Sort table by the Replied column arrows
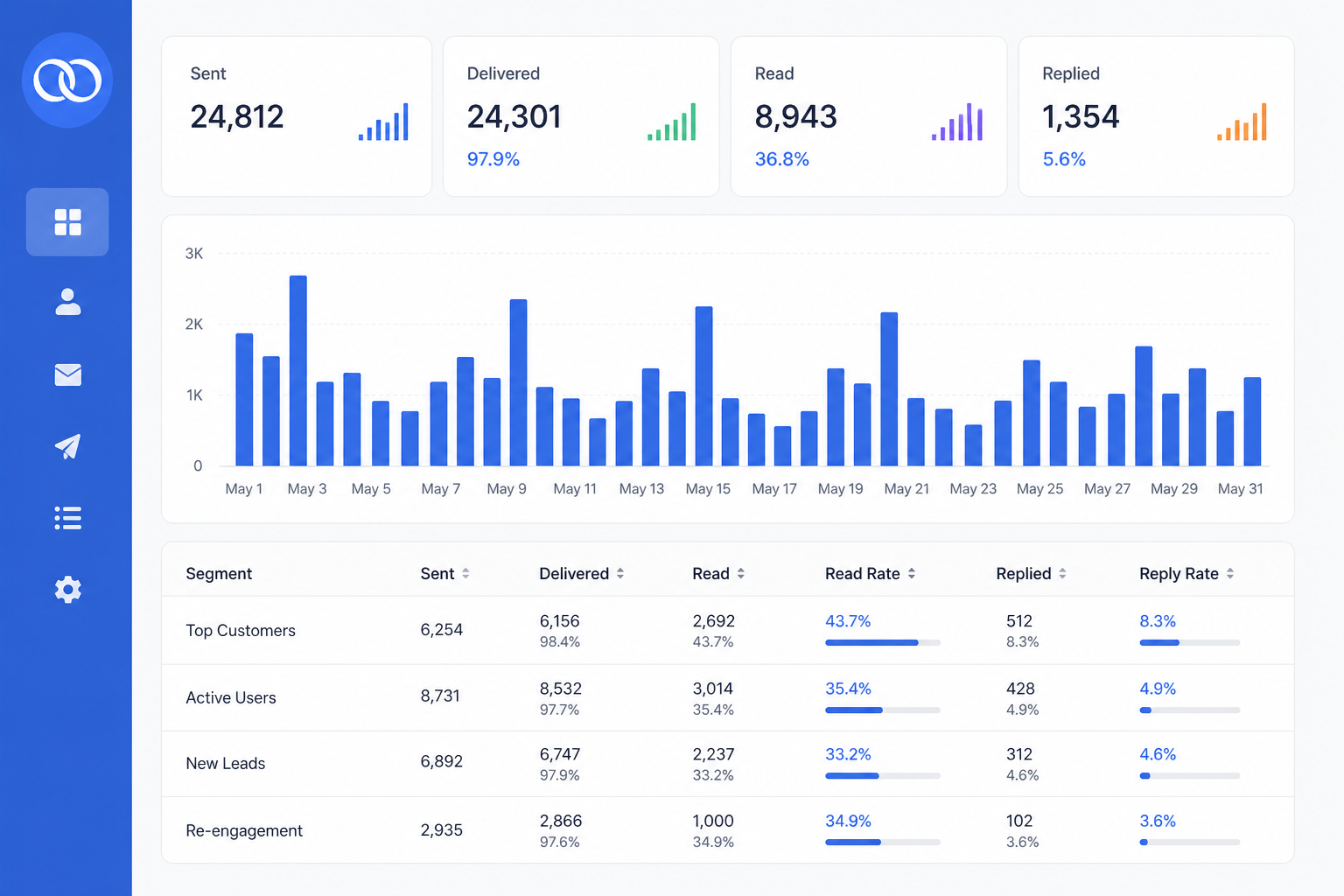This screenshot has width=1344, height=896. click(1062, 573)
